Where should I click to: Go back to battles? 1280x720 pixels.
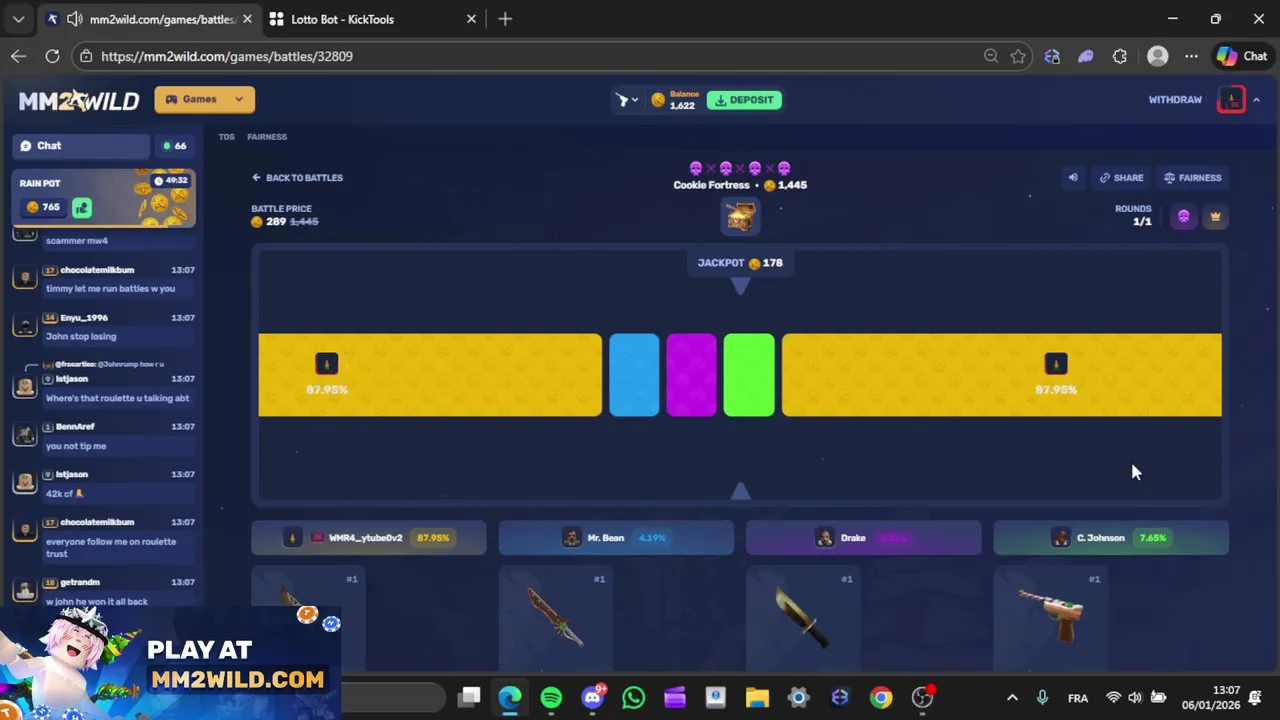[297, 178]
